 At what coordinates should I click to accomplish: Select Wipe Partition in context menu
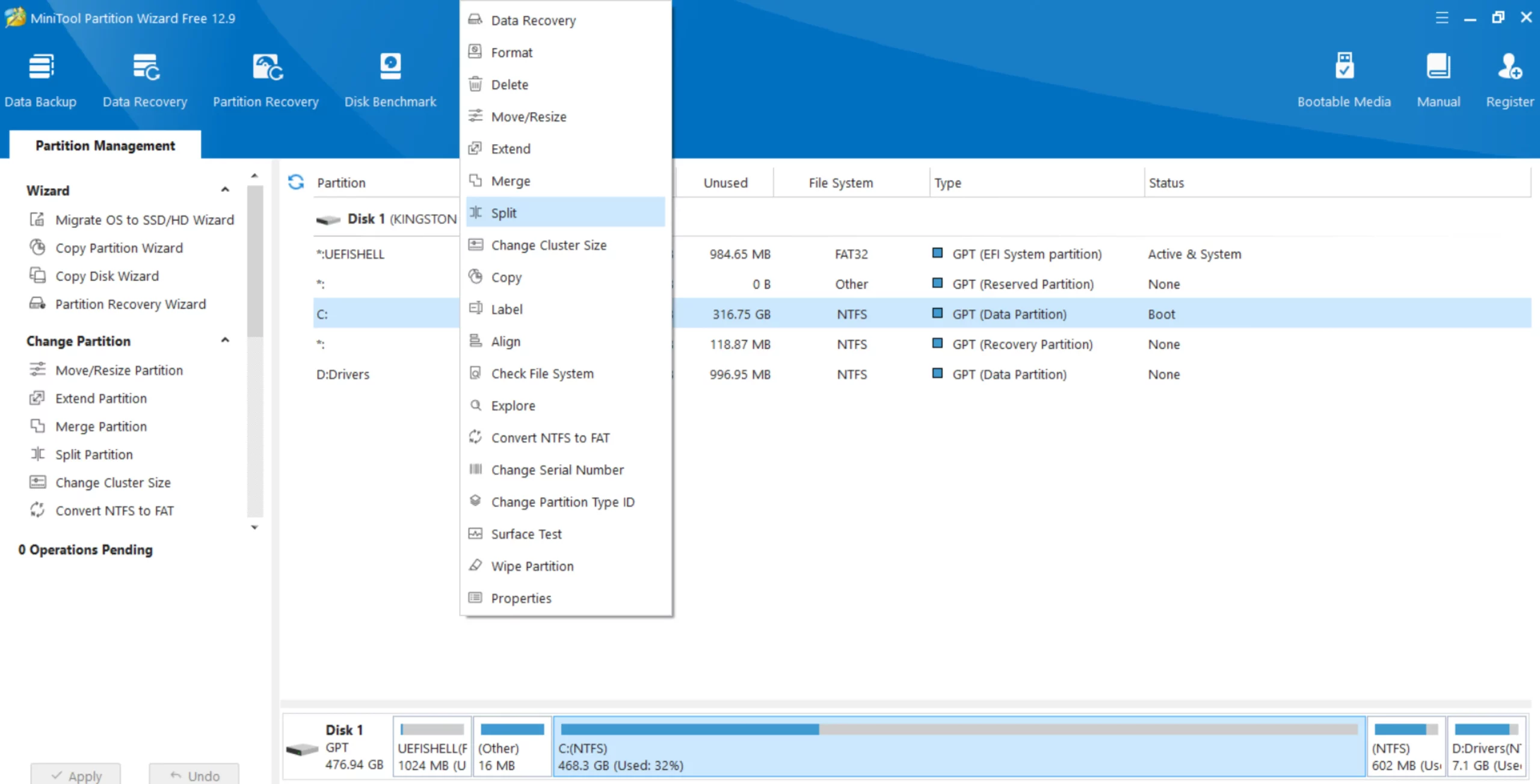pyautogui.click(x=532, y=566)
